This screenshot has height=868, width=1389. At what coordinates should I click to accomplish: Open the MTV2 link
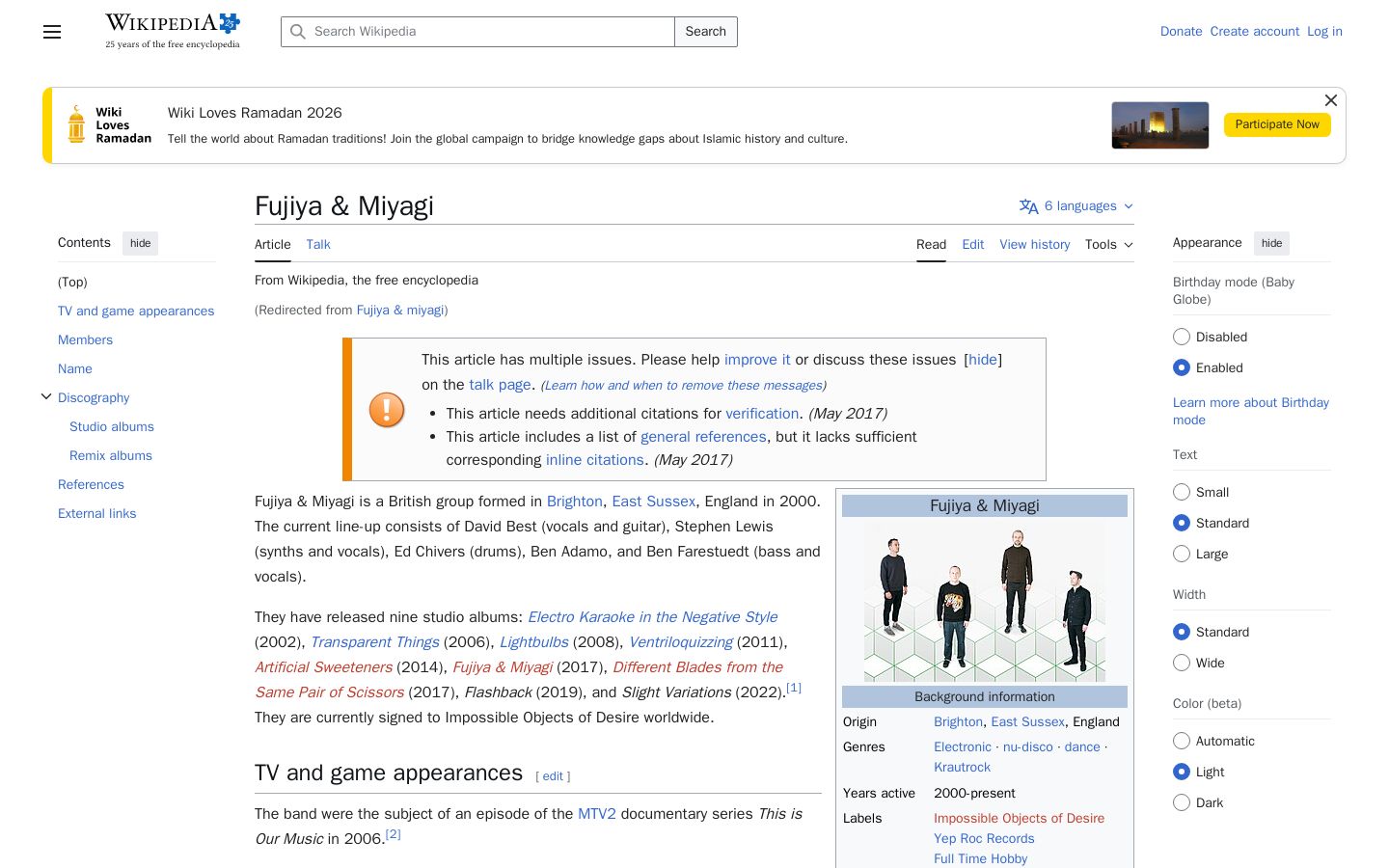[597, 814]
